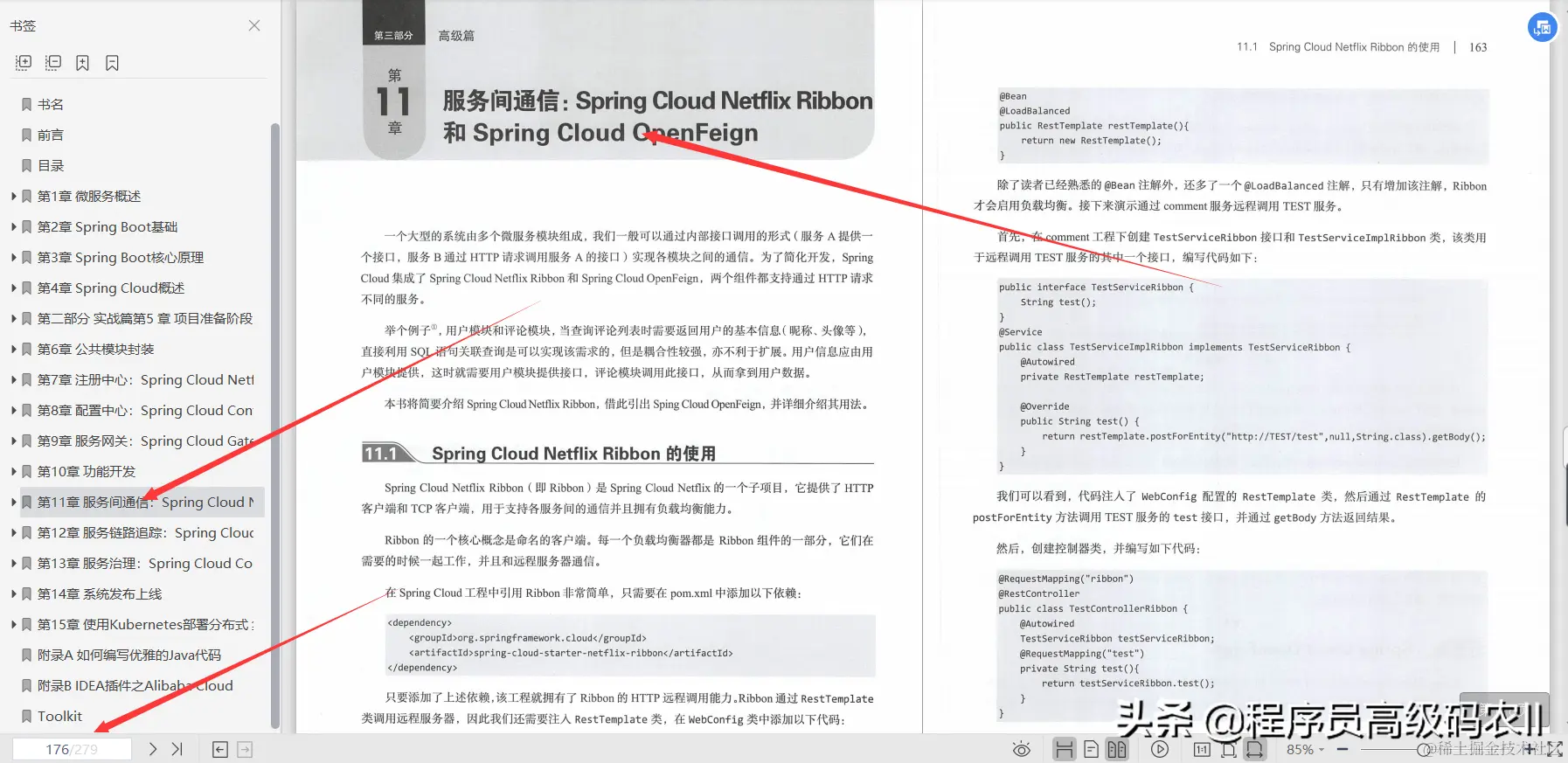Click the zoom out minus button
This screenshot has width=1568, height=763.
1343,749
